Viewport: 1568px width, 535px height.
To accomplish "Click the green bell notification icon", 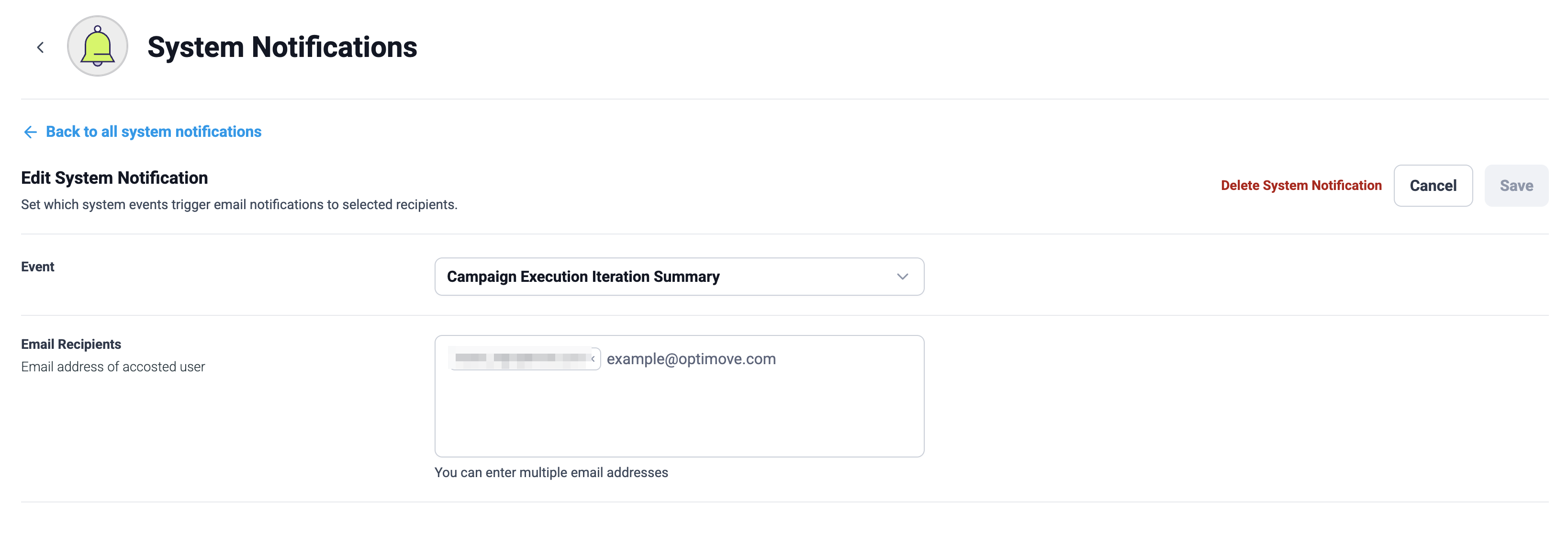I will pos(97,46).
